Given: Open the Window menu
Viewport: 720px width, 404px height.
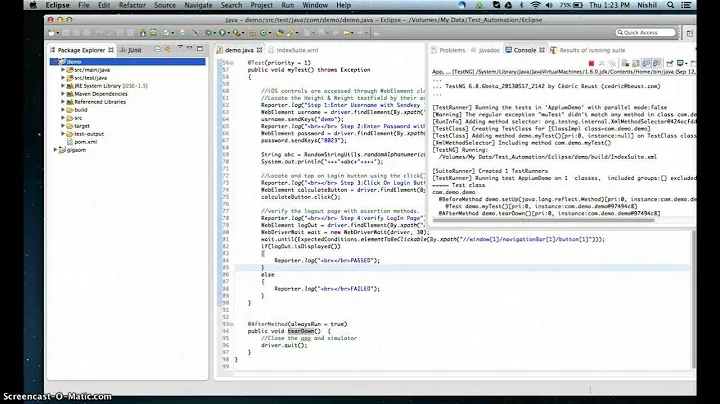Looking at the screenshot, I should [x=315, y=5].
